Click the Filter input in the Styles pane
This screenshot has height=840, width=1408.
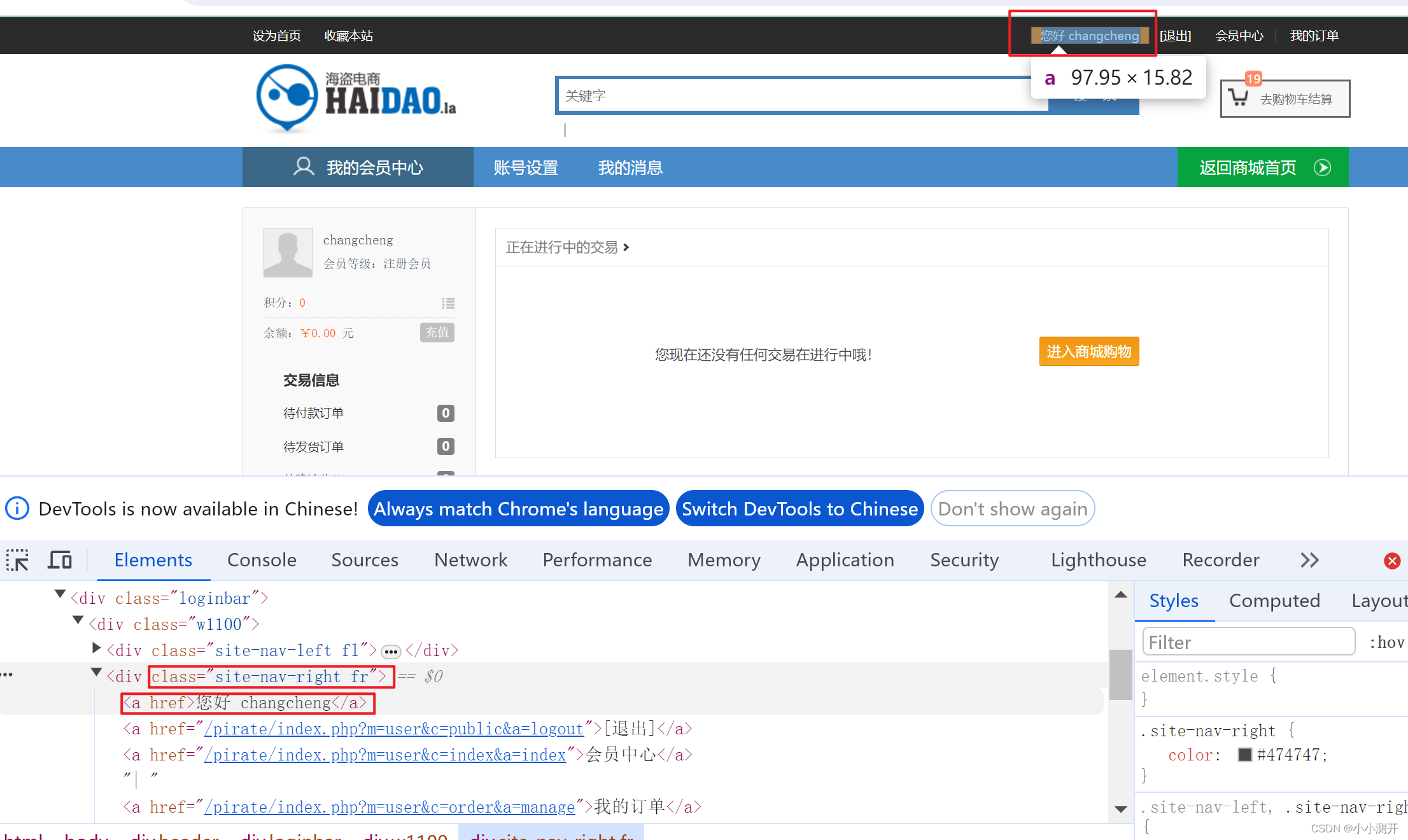[x=1247, y=641]
